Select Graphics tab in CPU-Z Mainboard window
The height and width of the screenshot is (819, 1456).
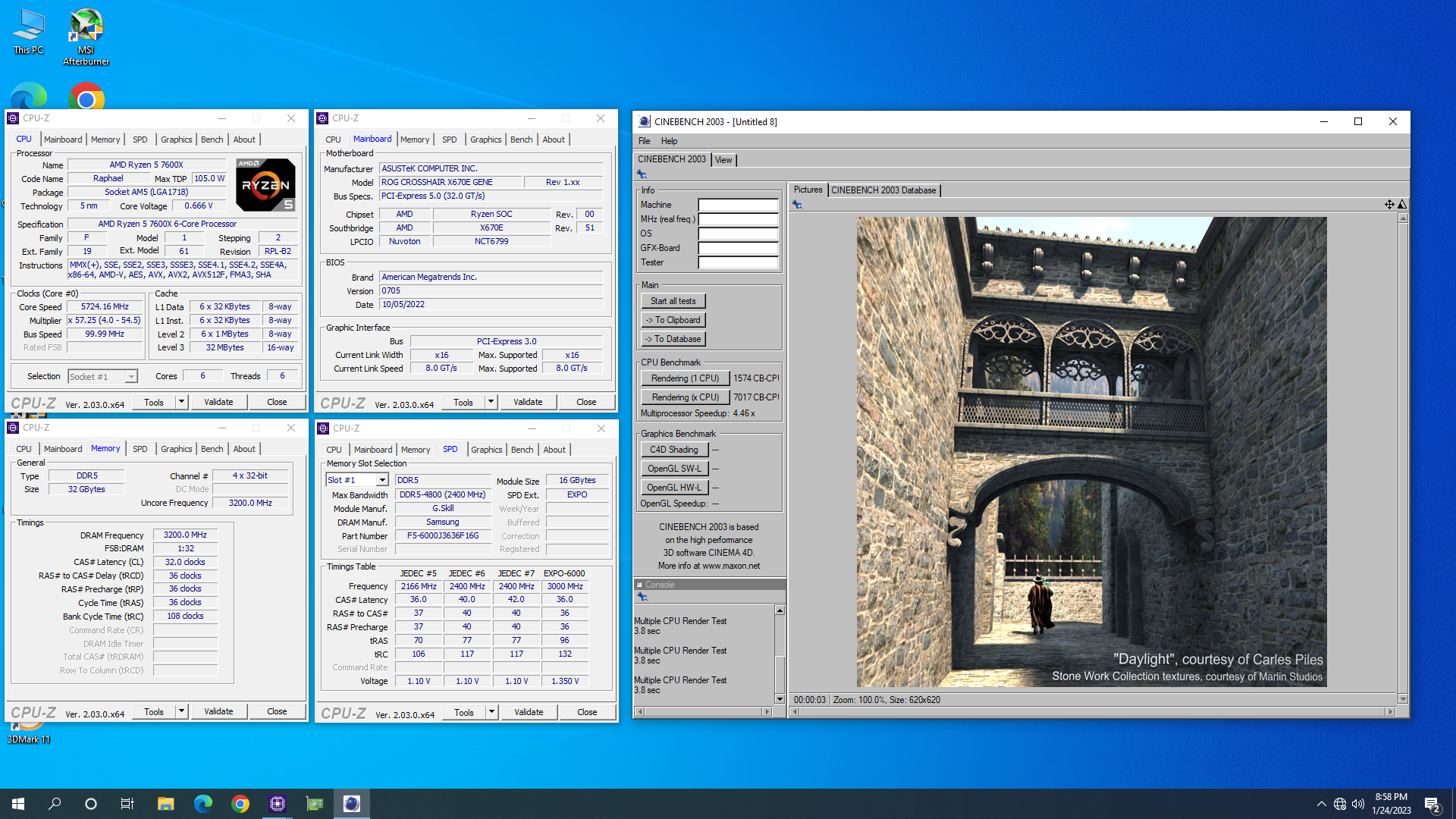point(485,140)
